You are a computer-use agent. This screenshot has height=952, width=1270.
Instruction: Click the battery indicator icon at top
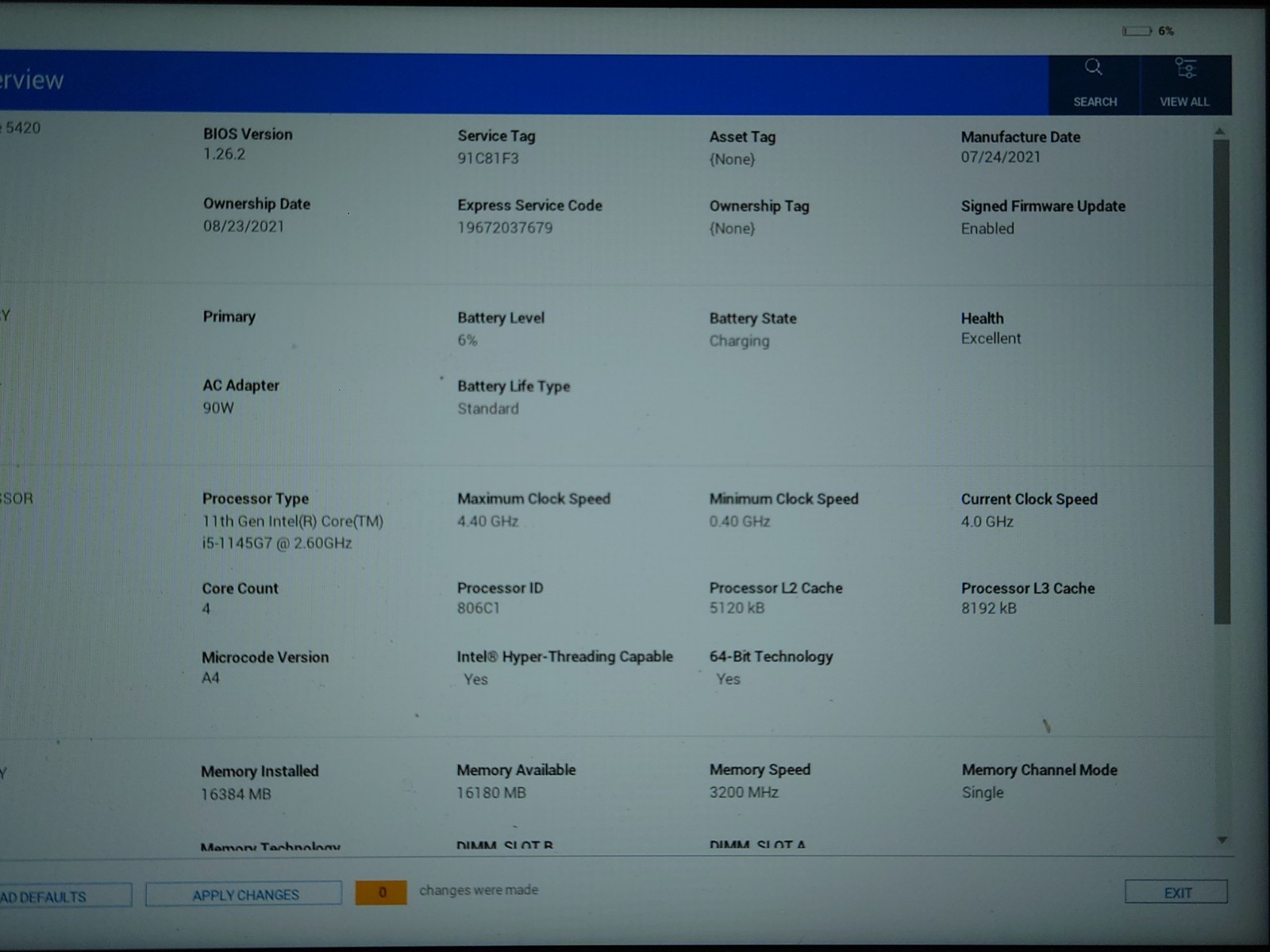pyautogui.click(x=1137, y=31)
